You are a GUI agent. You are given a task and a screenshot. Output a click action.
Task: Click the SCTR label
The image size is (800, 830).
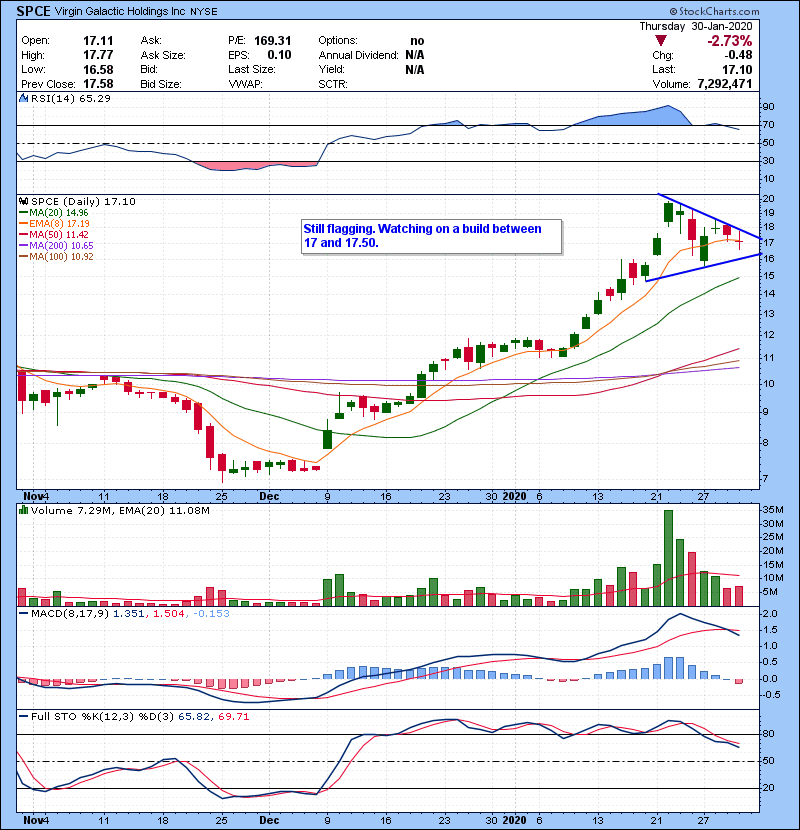(x=333, y=84)
